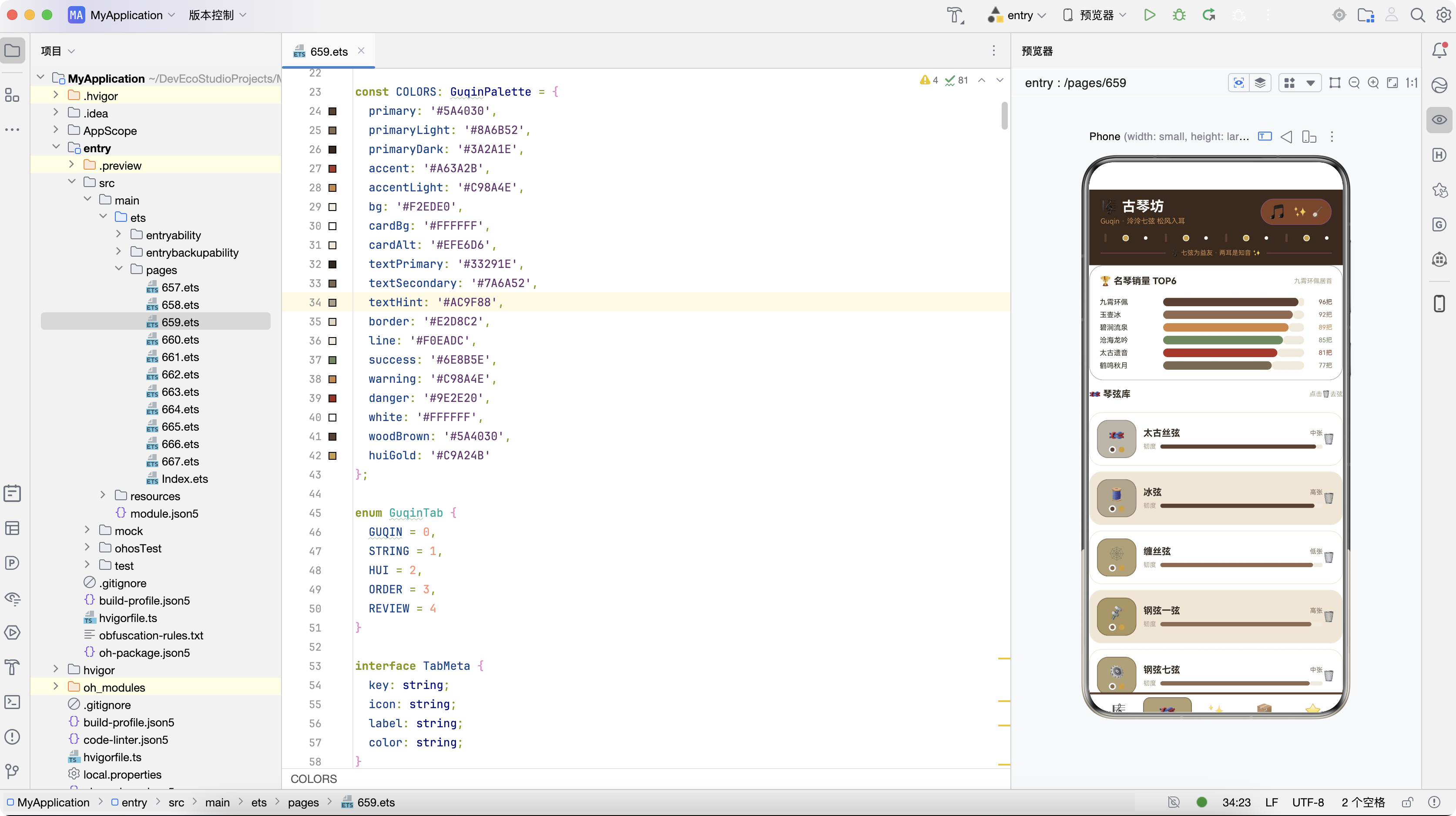Open the multi-device preview icon
1456x816 pixels.
pos(1309,137)
